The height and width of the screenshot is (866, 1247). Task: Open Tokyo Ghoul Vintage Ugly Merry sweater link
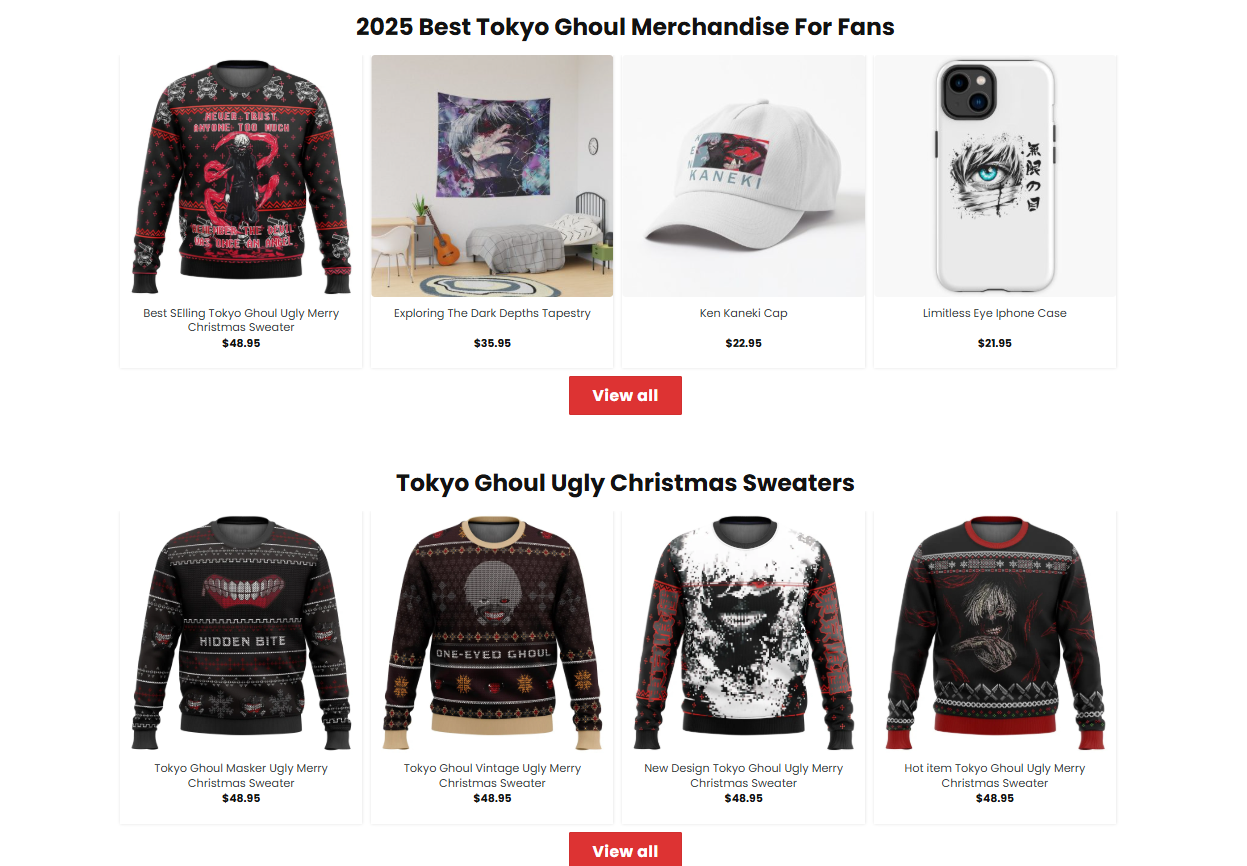[492, 776]
